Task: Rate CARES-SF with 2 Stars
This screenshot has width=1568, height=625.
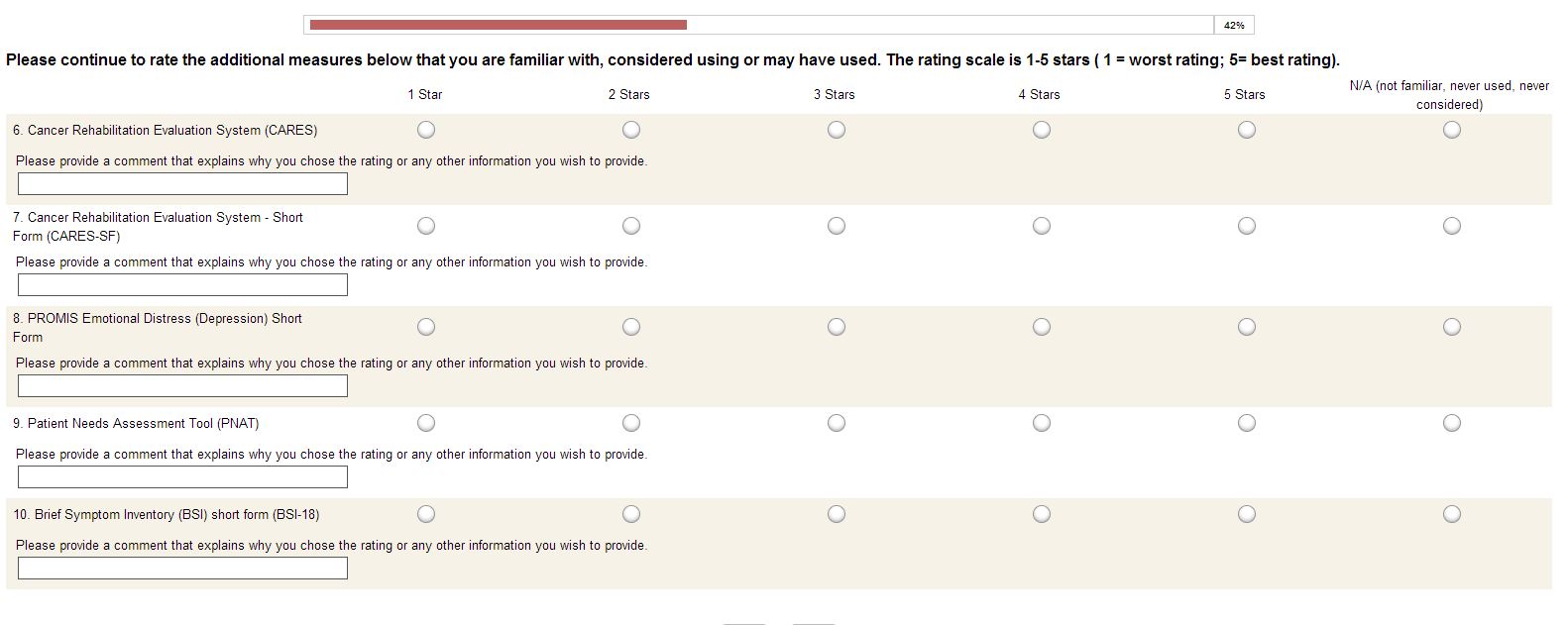Action: click(x=631, y=226)
